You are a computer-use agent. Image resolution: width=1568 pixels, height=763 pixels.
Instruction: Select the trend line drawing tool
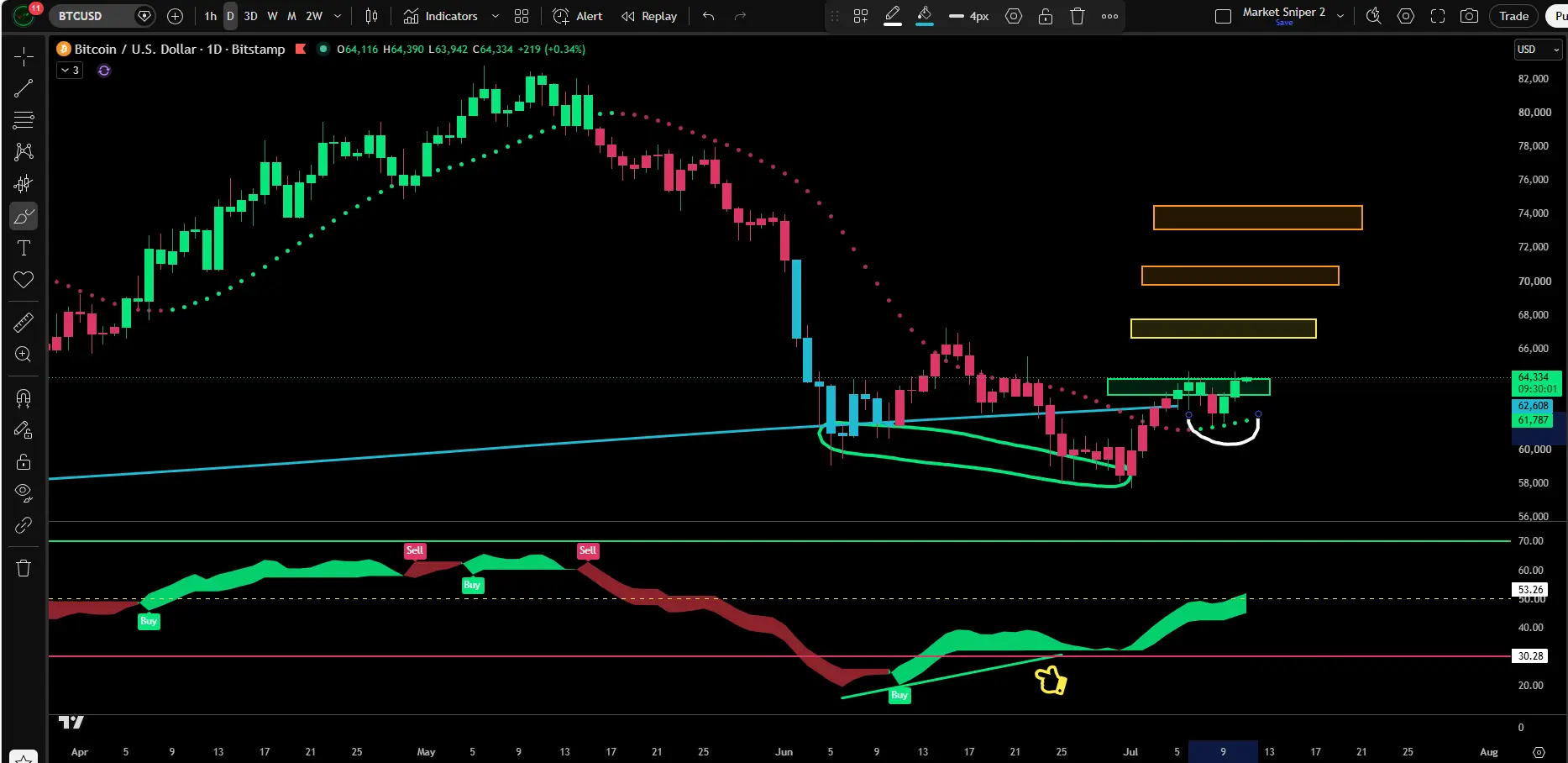coord(24,88)
